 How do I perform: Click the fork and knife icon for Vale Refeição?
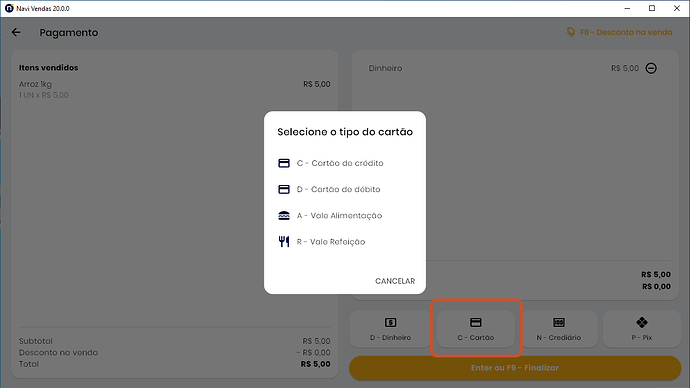(x=284, y=242)
